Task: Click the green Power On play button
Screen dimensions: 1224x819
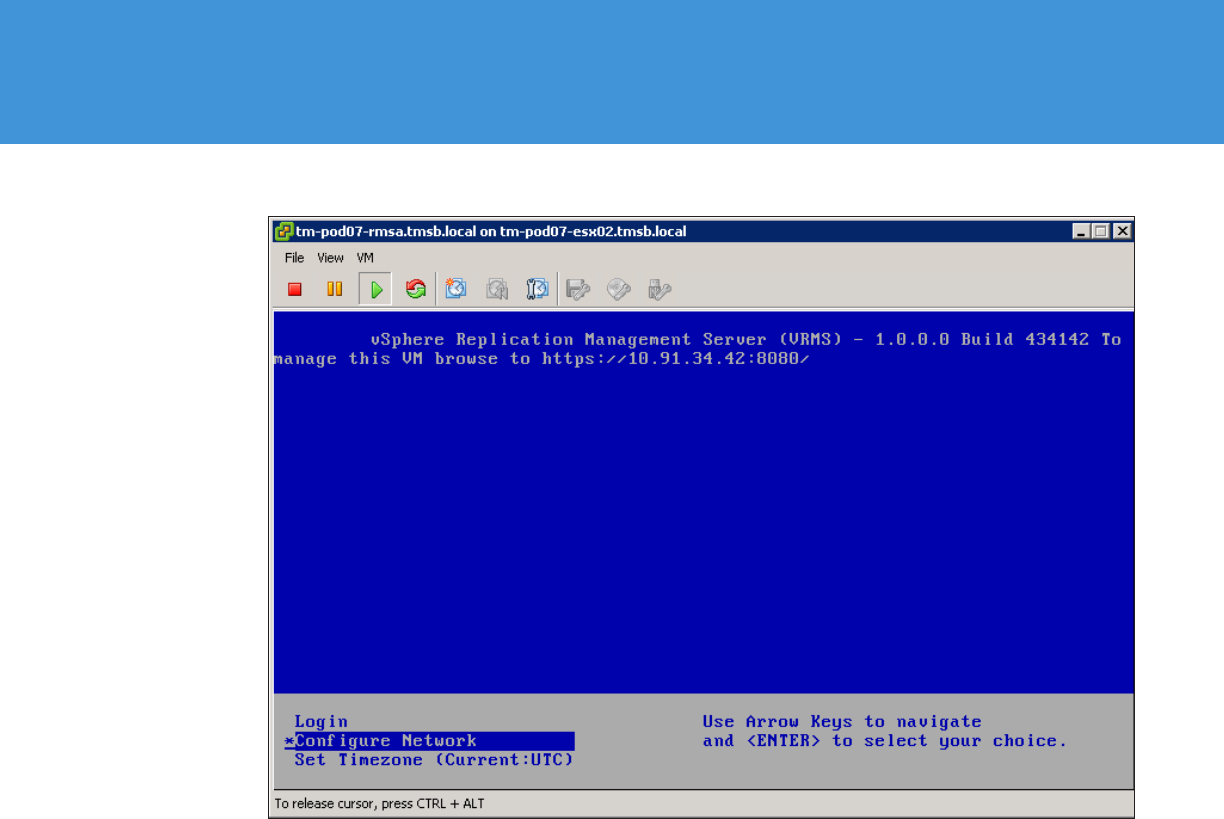Action: coord(376,289)
